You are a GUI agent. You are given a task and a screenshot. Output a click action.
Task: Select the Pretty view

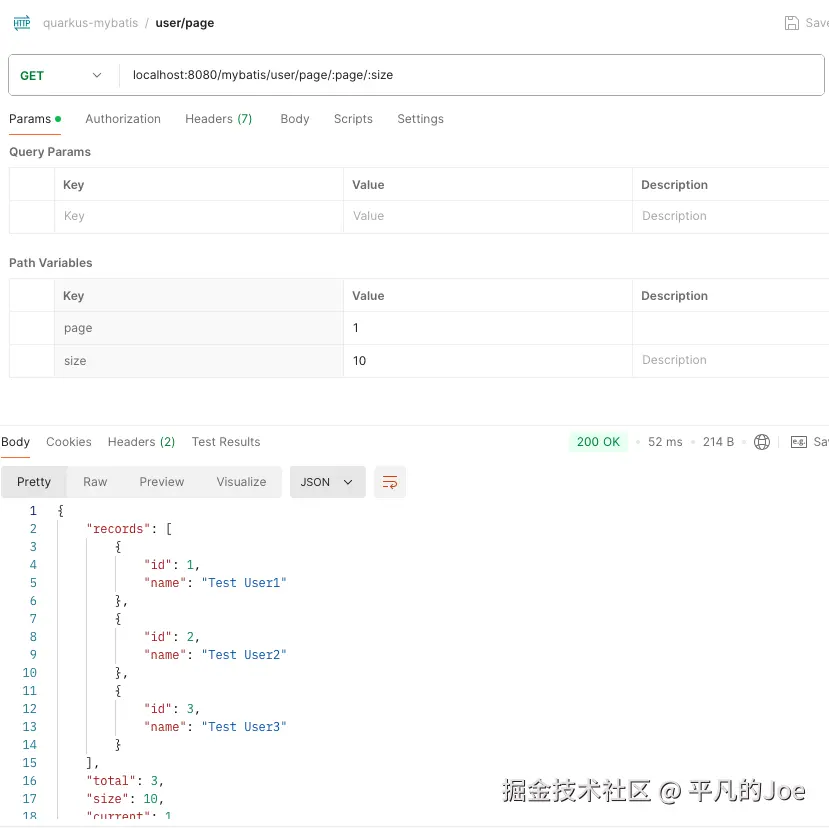pos(34,482)
